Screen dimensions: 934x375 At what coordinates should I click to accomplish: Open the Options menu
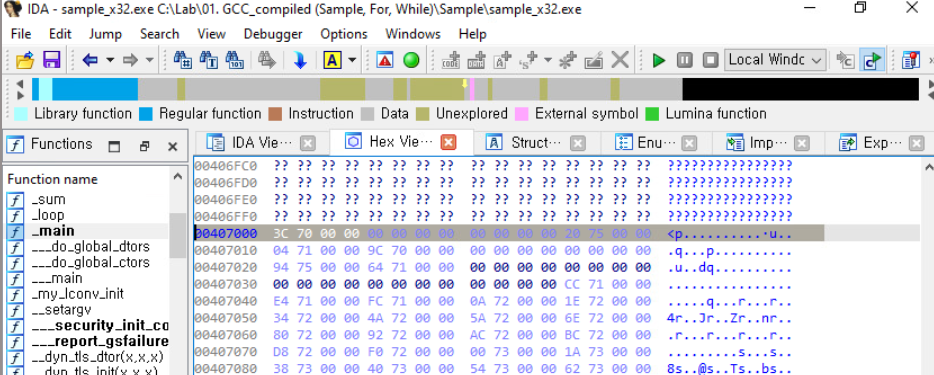[344, 34]
